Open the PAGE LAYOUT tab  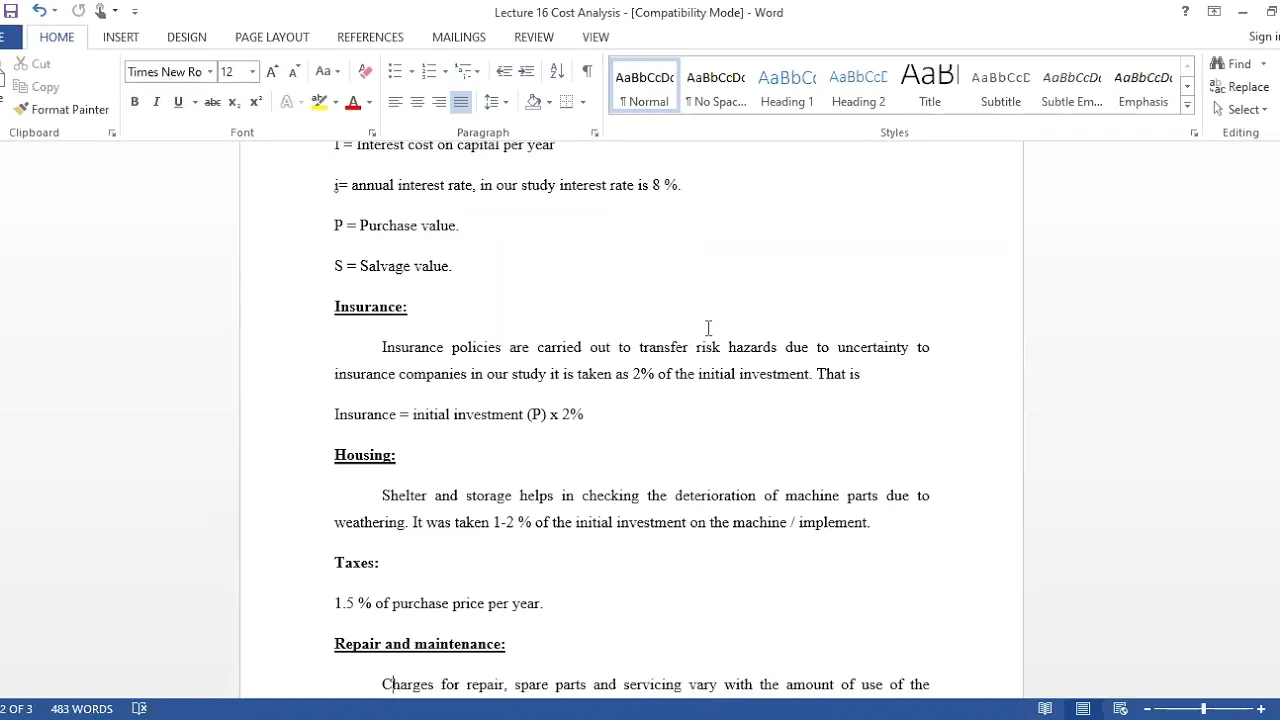point(272,37)
